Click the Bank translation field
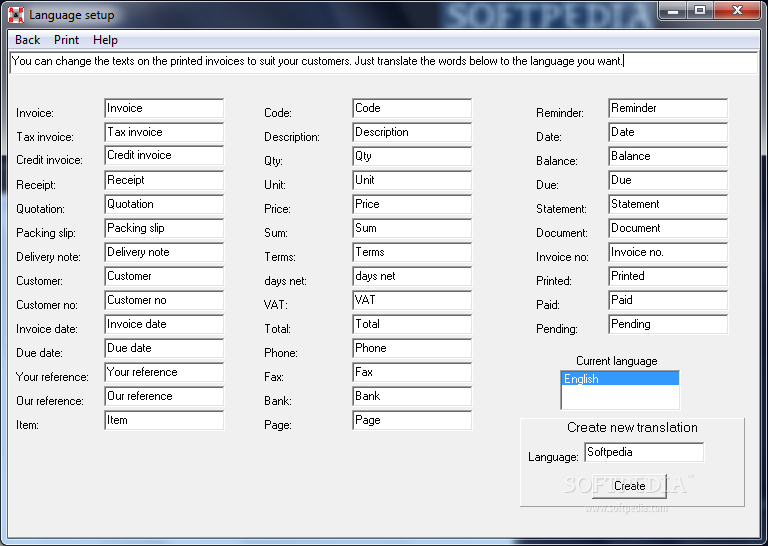768x546 pixels. (x=412, y=396)
